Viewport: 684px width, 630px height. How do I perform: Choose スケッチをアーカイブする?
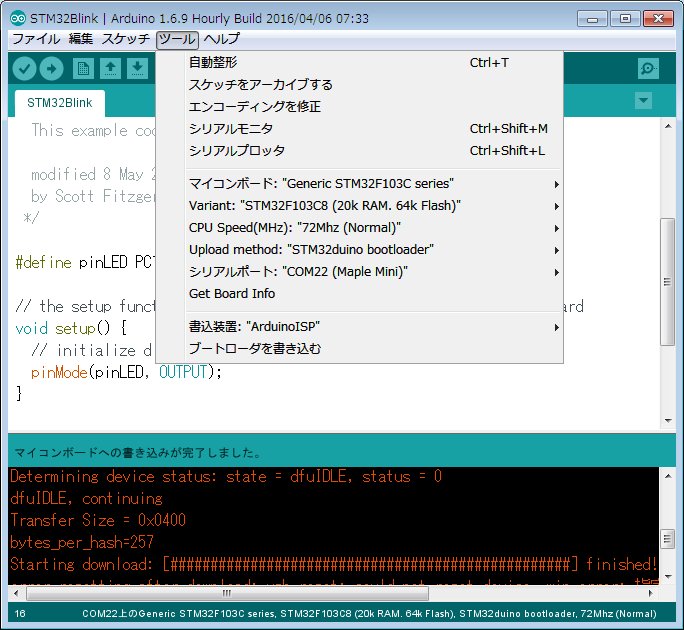[x=360, y=85]
